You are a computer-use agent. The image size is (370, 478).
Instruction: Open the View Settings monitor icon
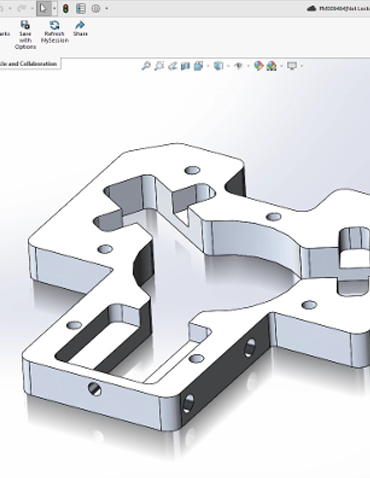click(x=292, y=66)
